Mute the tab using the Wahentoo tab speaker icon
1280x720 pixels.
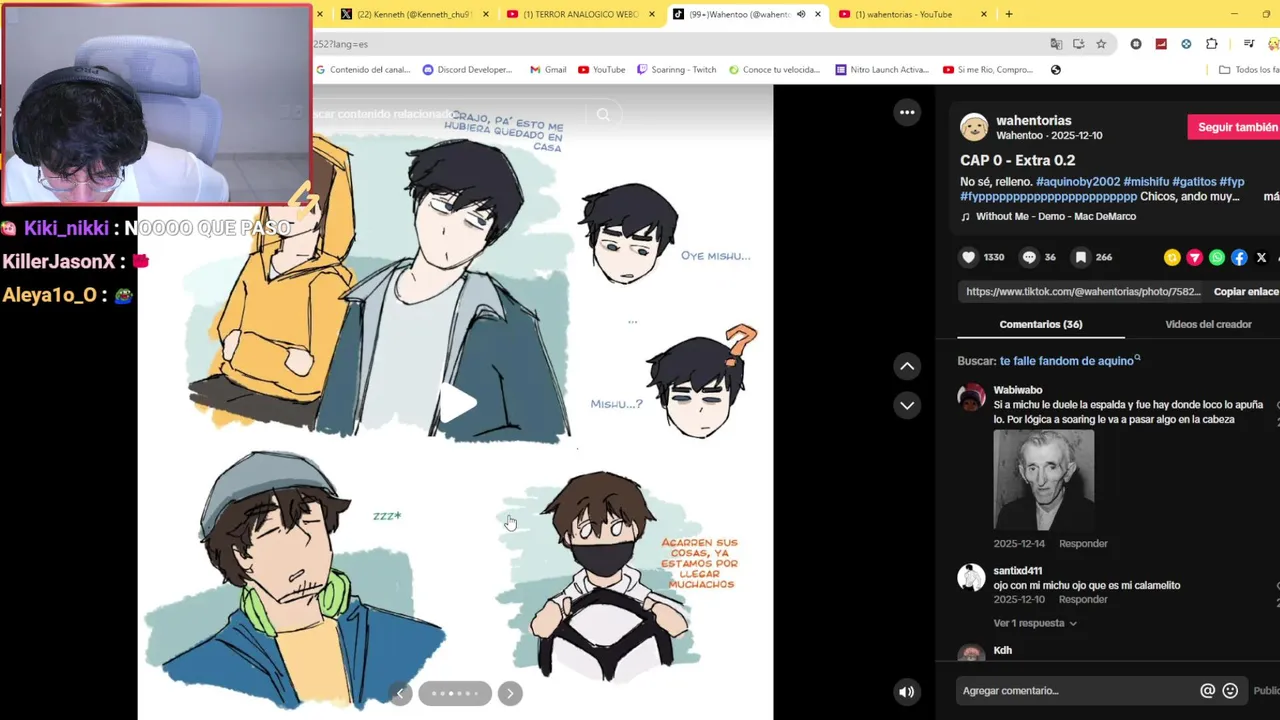coord(801,14)
